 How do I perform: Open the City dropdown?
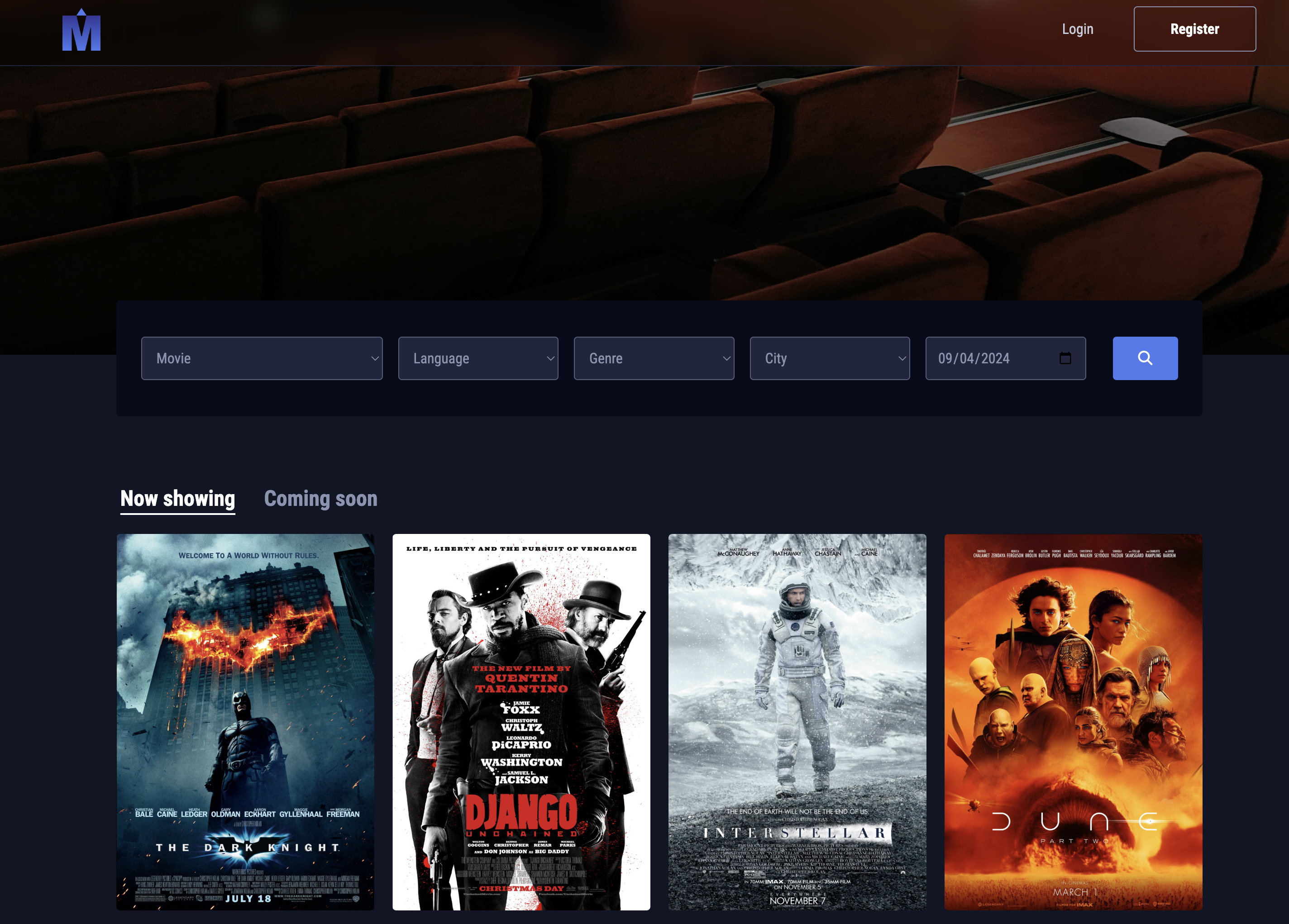coord(830,358)
